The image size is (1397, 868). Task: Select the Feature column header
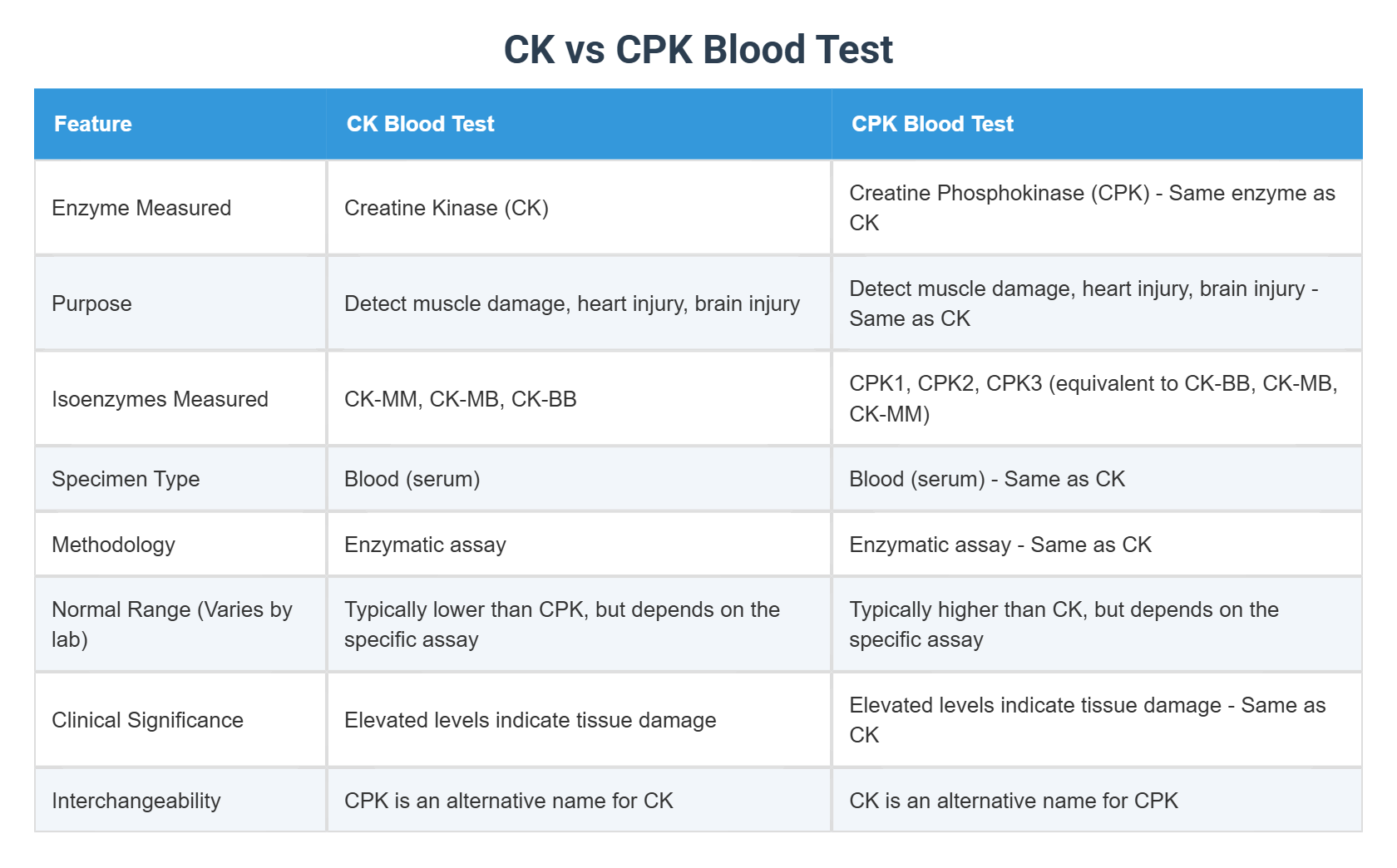(180, 124)
